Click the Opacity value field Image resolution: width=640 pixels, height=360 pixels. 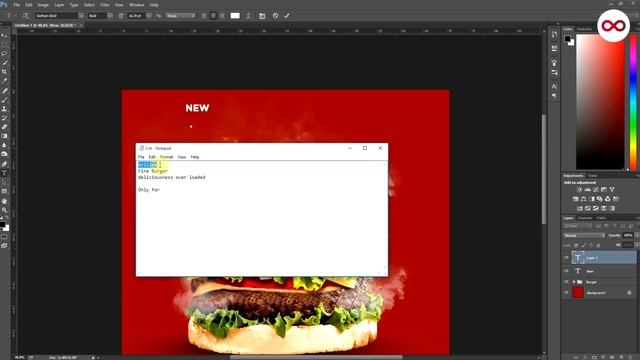click(628, 236)
